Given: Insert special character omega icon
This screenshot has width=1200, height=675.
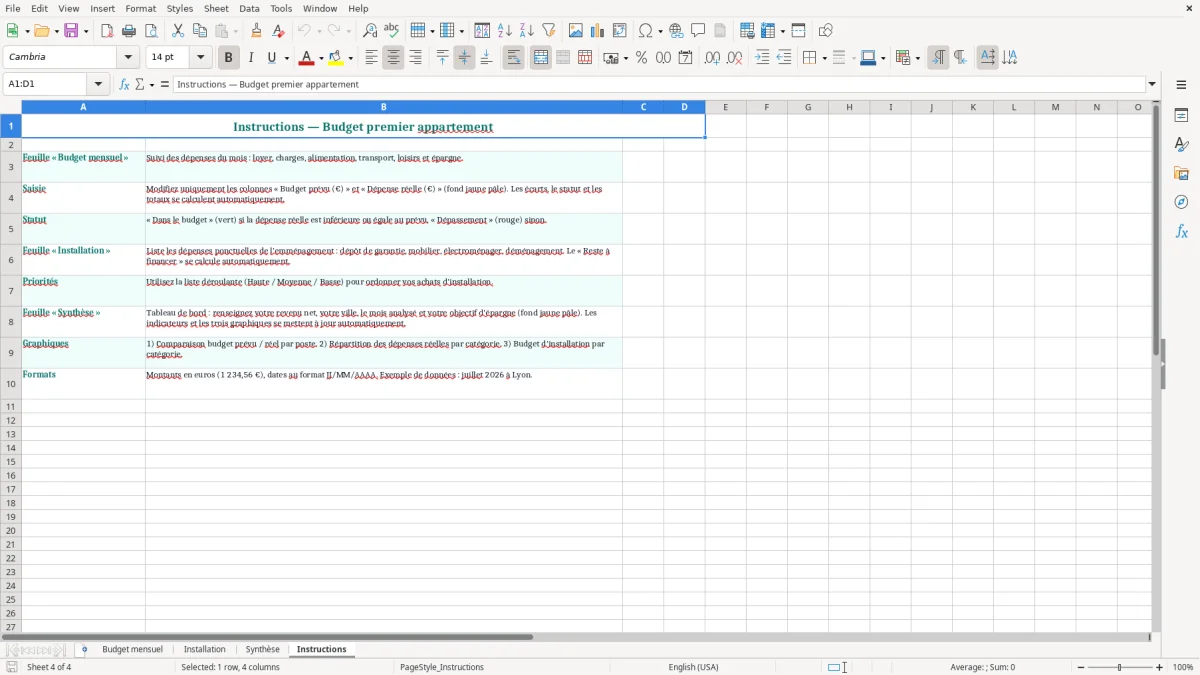Looking at the screenshot, I should 645,31.
